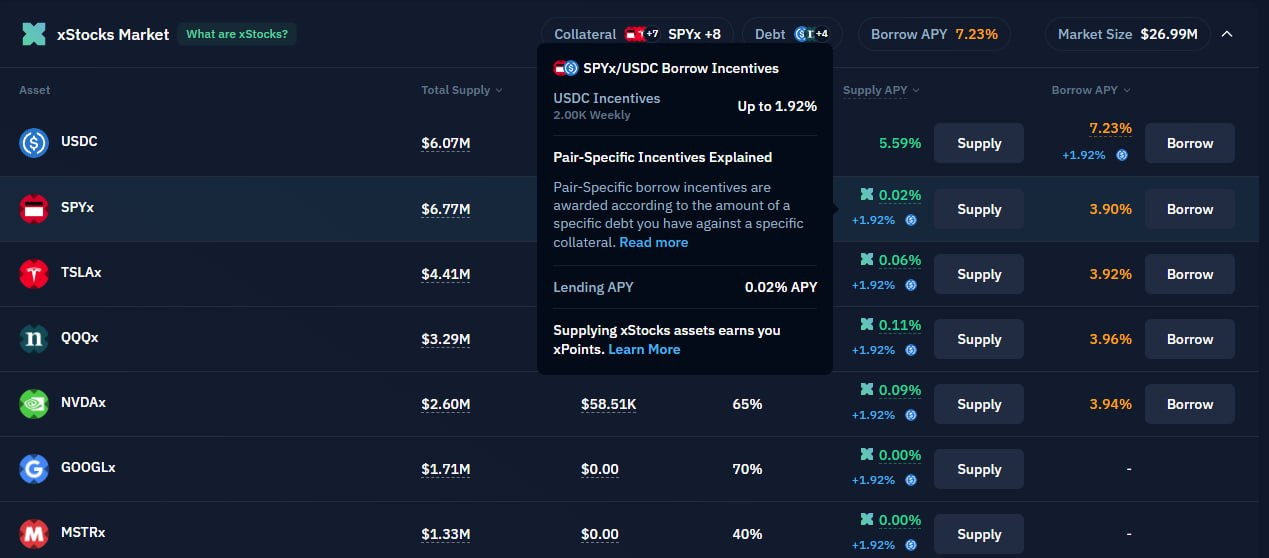Screen dimensions: 1269x558
Task: Click the SPYx/USDC pair icon in tooltip
Action: point(566,68)
